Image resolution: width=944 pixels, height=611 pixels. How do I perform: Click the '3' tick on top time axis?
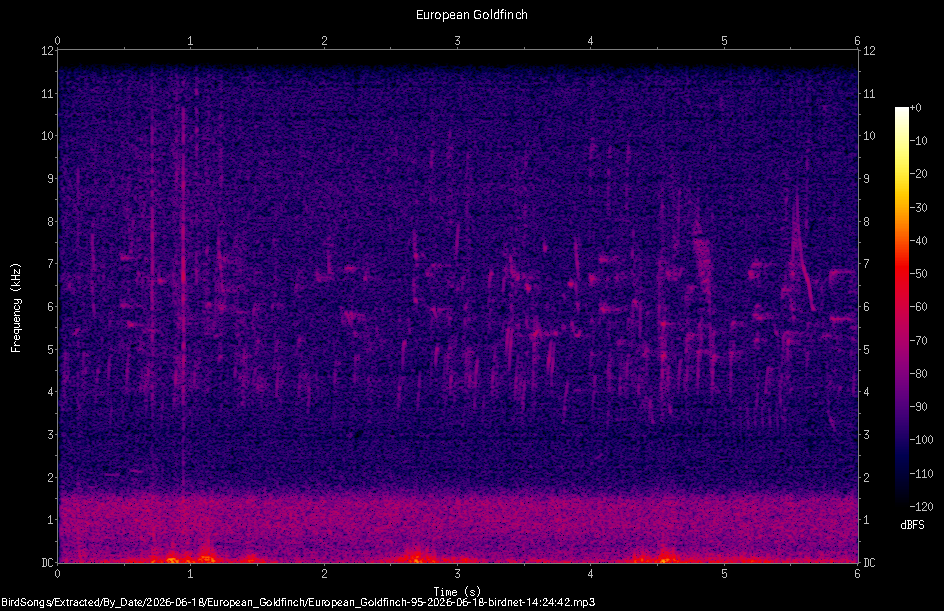click(x=458, y=41)
